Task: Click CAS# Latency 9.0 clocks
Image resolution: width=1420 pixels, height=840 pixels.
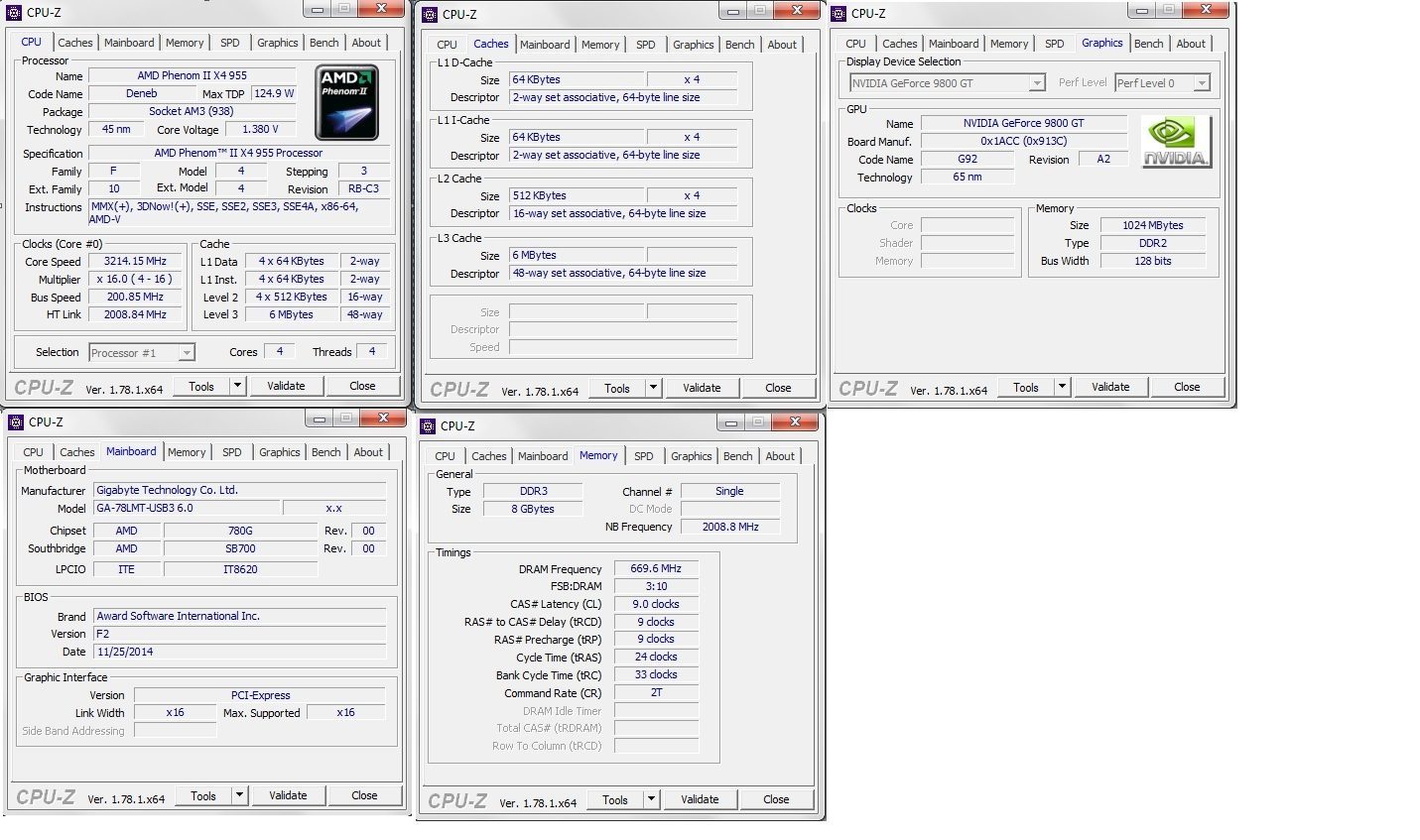Action: (656, 604)
